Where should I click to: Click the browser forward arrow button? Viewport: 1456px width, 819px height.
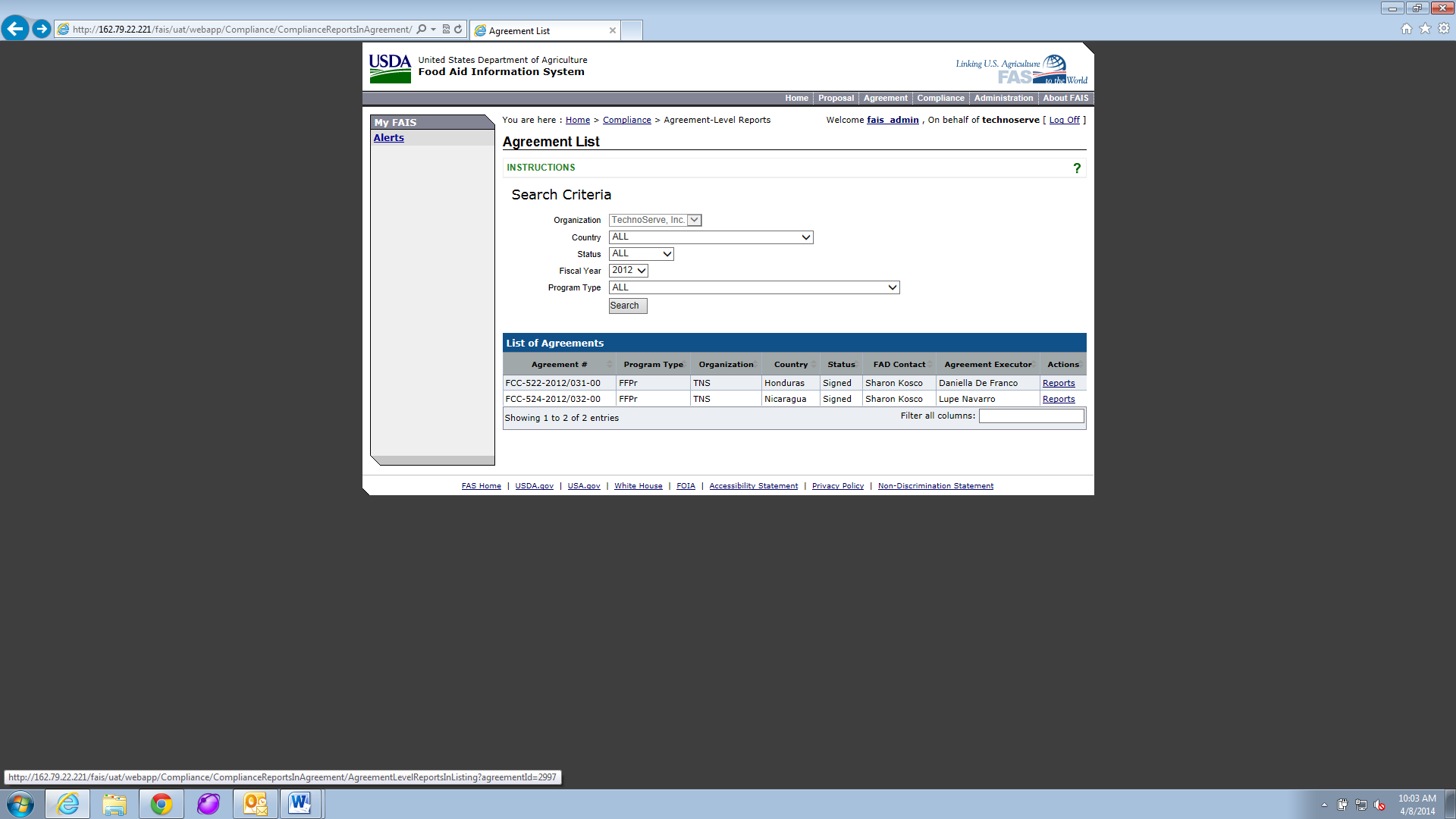coord(42,29)
